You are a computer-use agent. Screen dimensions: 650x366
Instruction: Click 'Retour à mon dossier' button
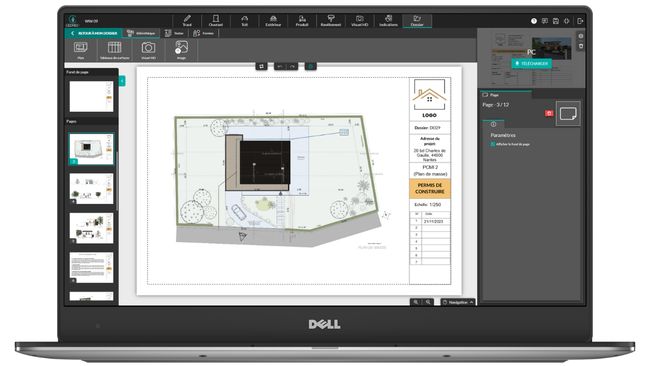[x=94, y=33]
